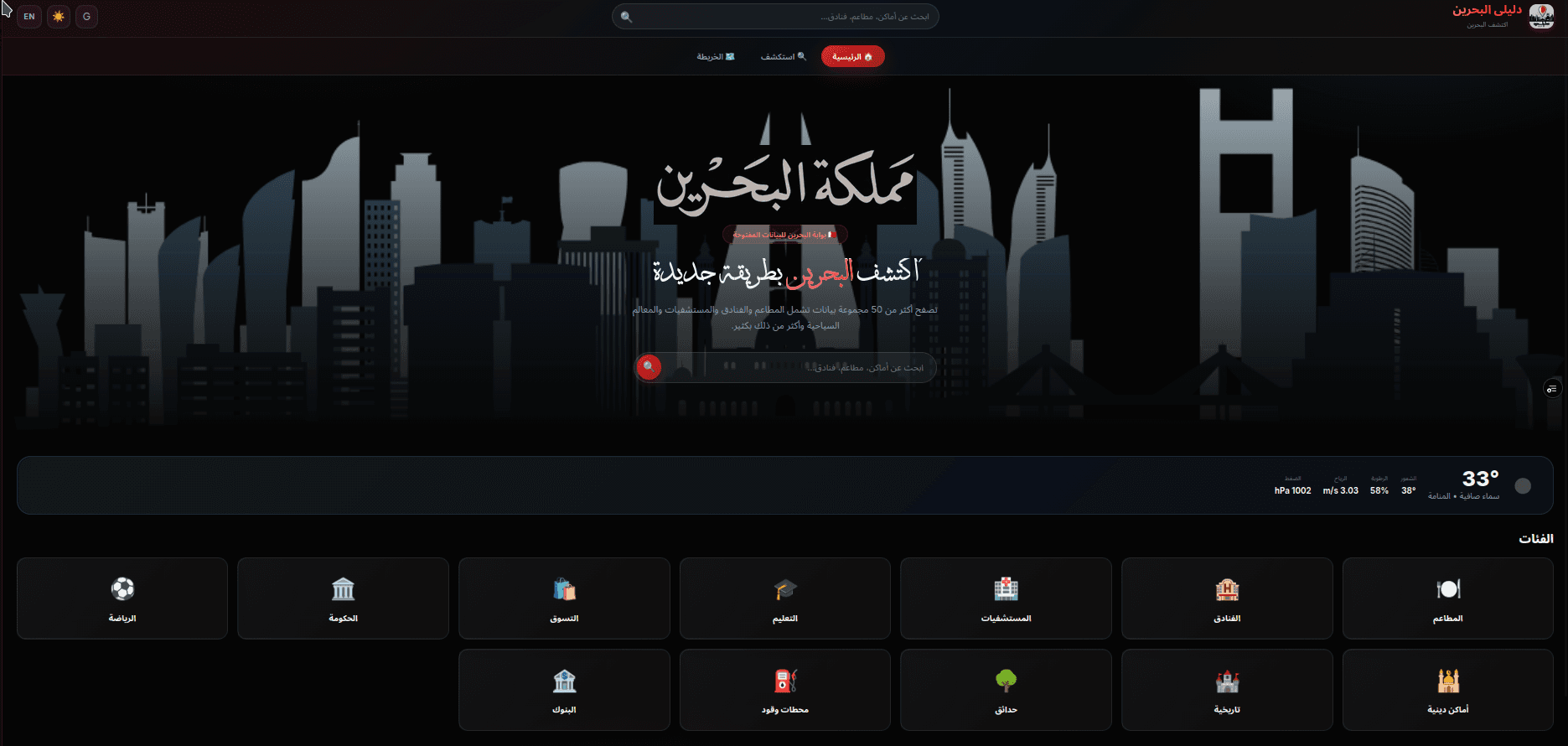
Task: Open the تاريخية historical category
Action: pyautogui.click(x=1227, y=690)
